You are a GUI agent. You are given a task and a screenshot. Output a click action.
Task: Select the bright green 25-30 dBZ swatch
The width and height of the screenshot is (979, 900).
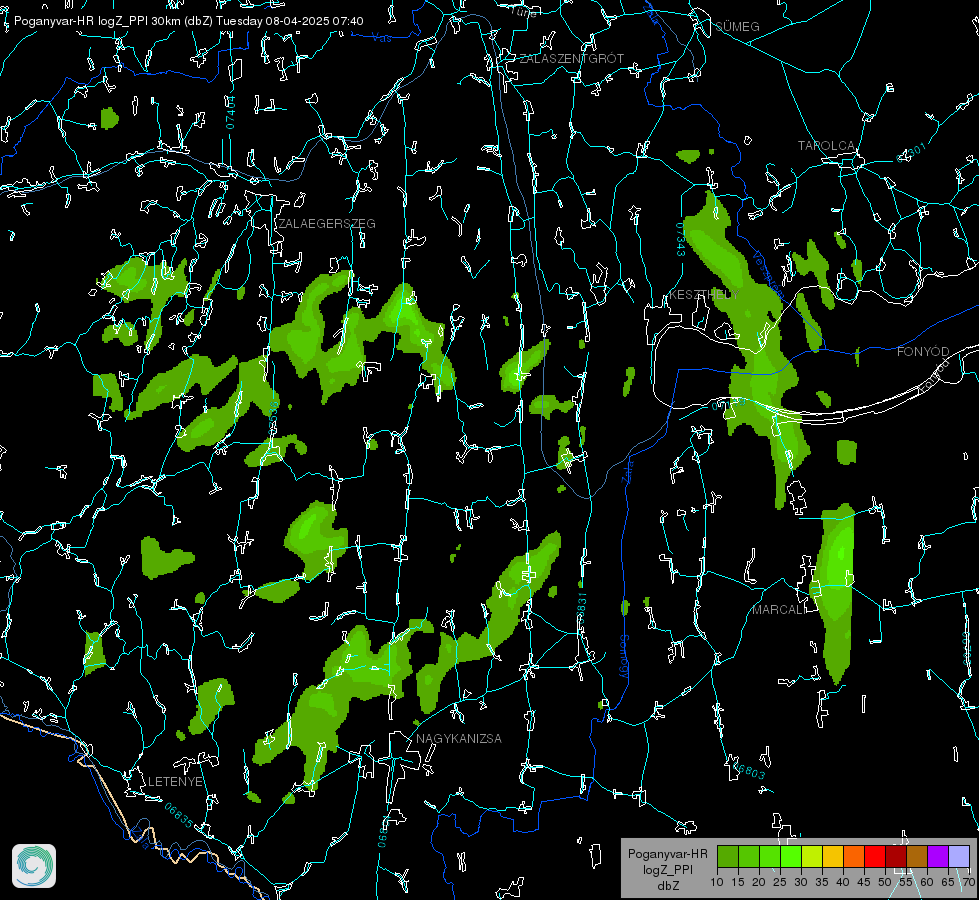tap(791, 856)
